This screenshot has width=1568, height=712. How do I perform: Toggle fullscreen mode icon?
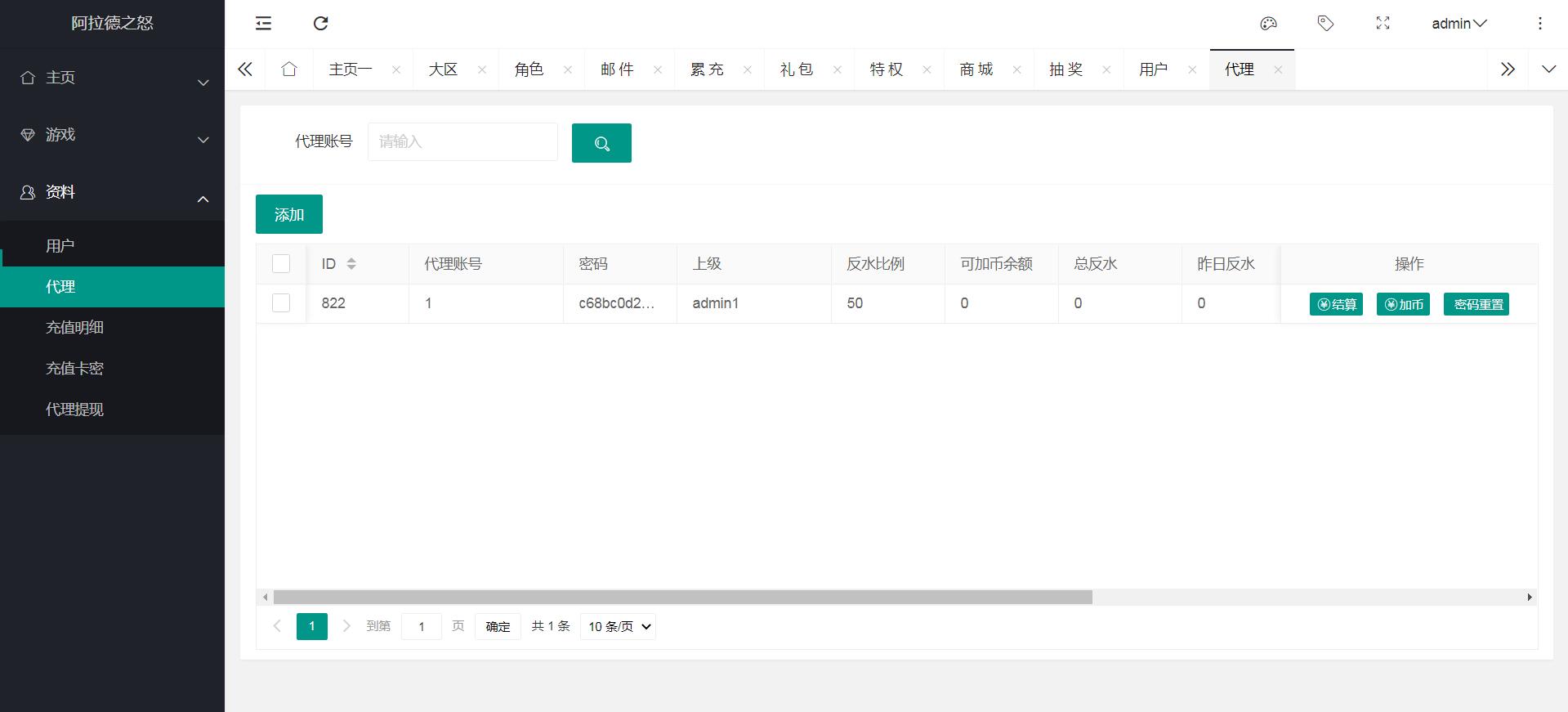click(x=1383, y=24)
